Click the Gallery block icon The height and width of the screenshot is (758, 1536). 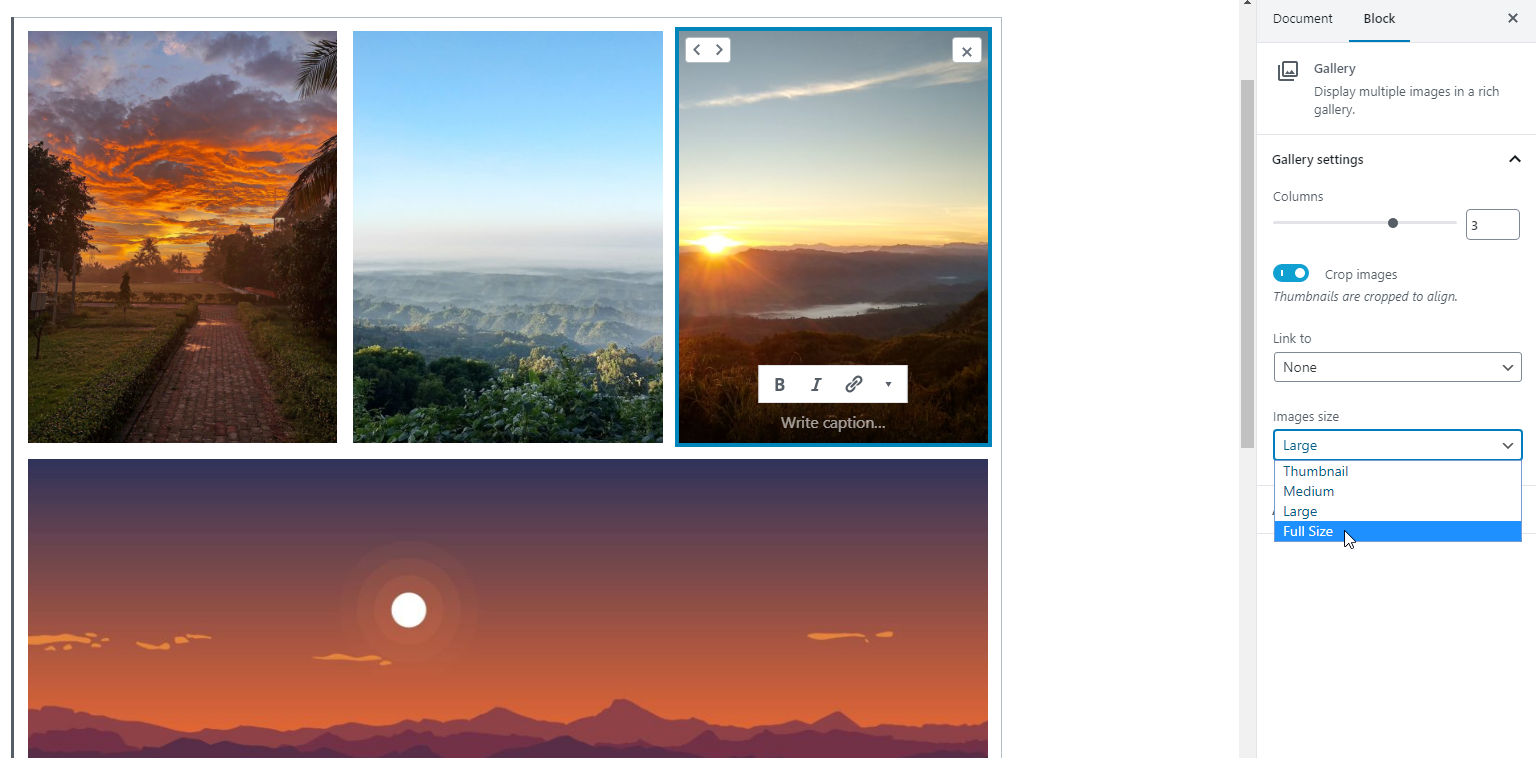(1288, 70)
